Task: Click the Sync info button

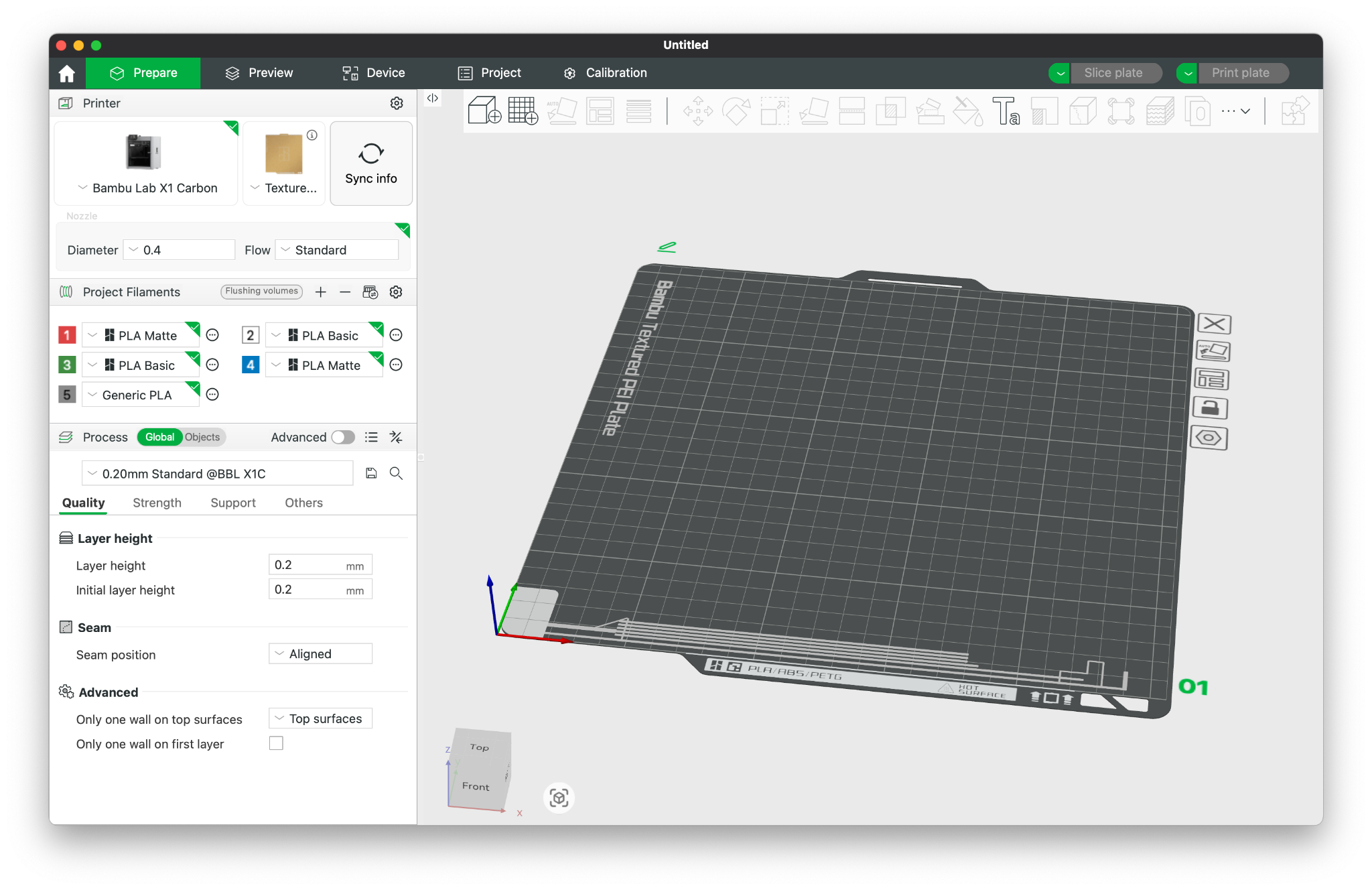Action: click(x=371, y=164)
